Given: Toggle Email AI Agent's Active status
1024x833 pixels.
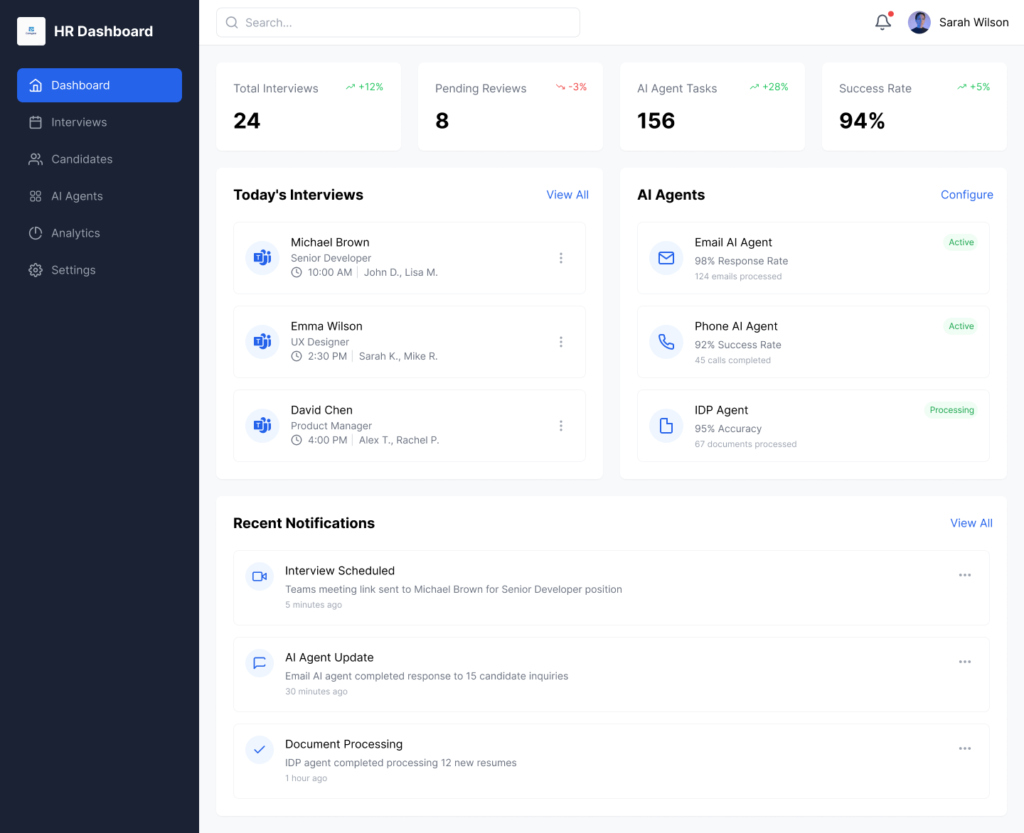Looking at the screenshot, I should [961, 242].
